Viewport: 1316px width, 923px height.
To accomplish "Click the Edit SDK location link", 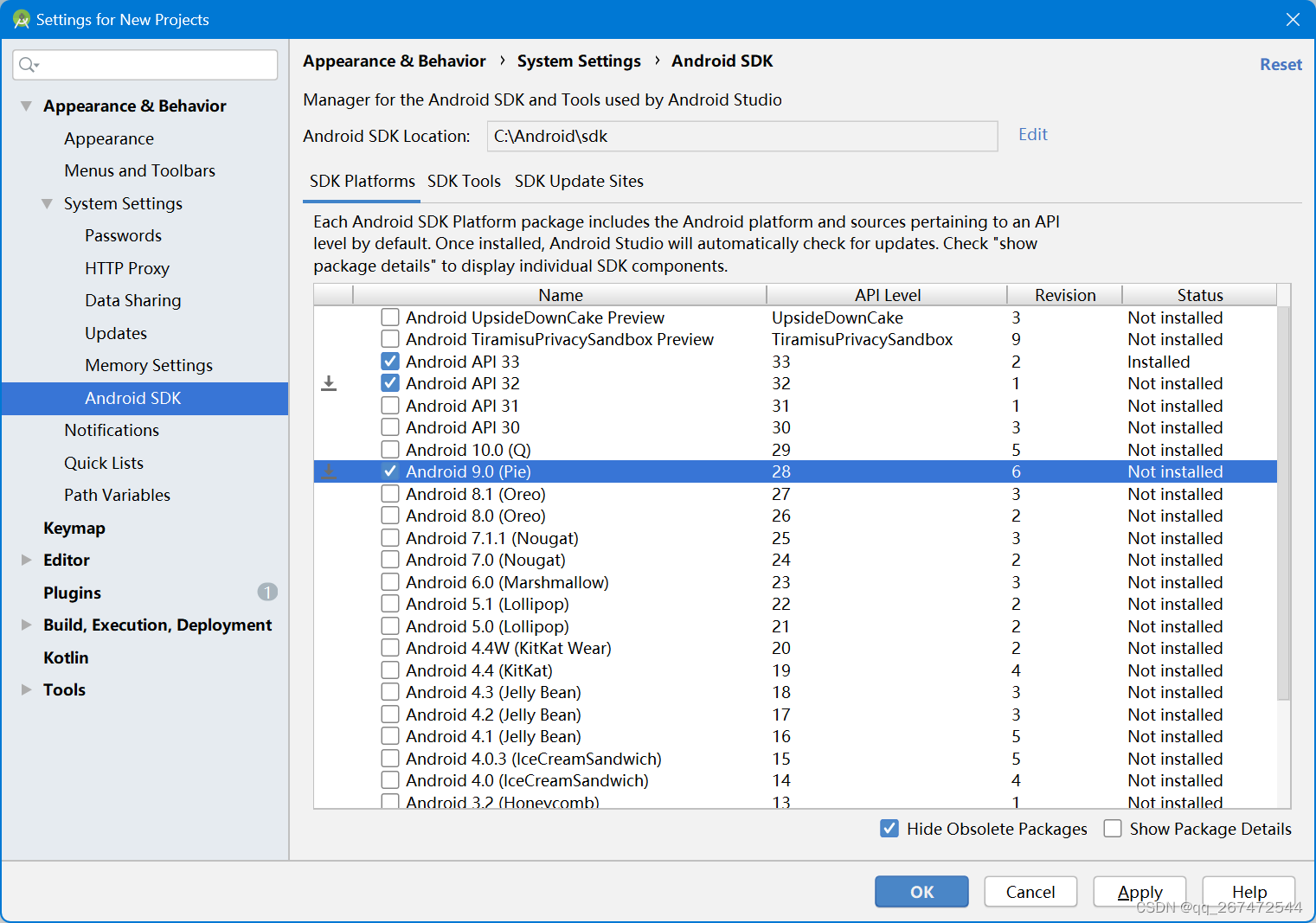I will pyautogui.click(x=1033, y=134).
